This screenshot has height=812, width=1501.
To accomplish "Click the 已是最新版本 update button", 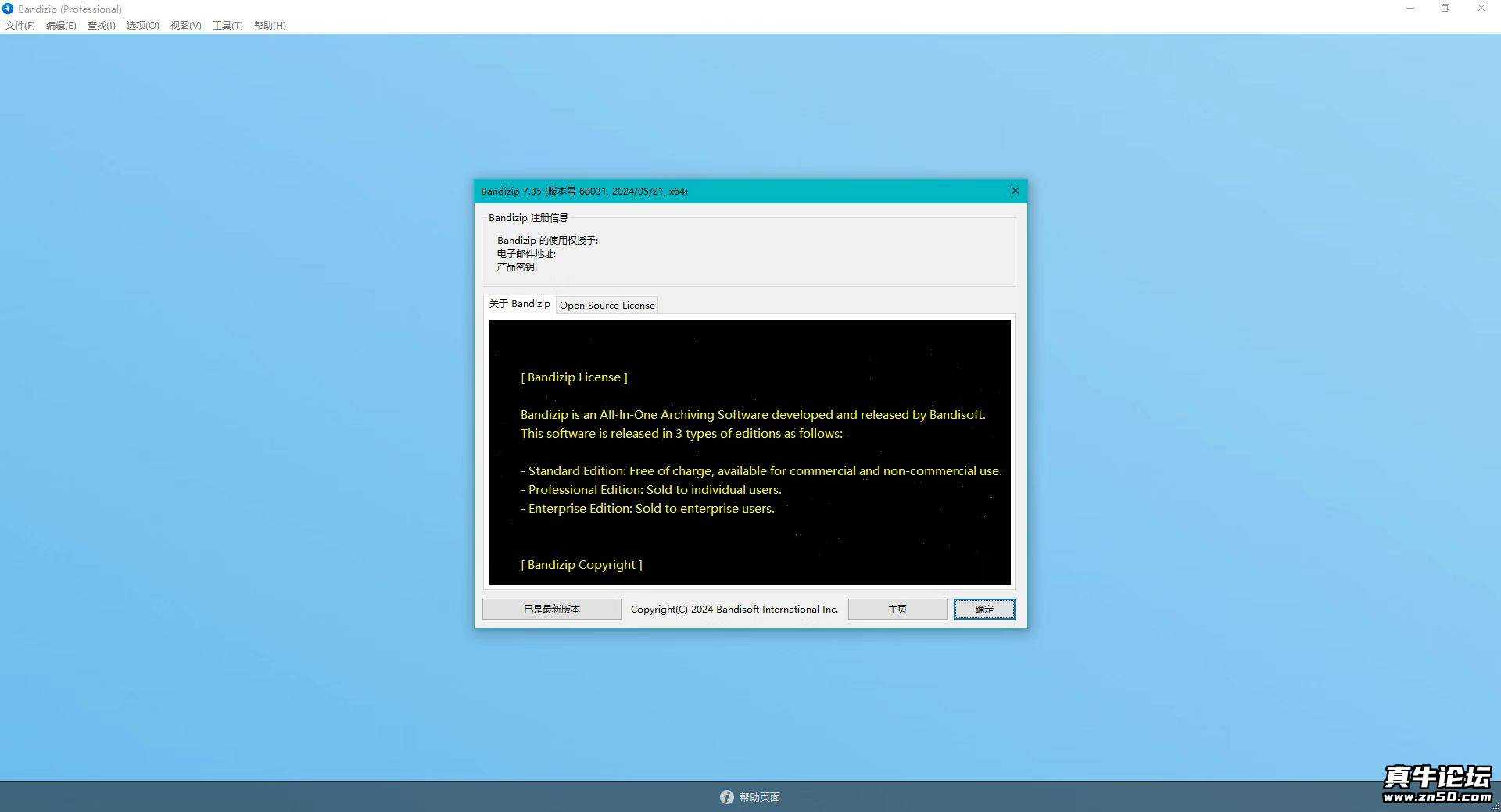I will 551,609.
